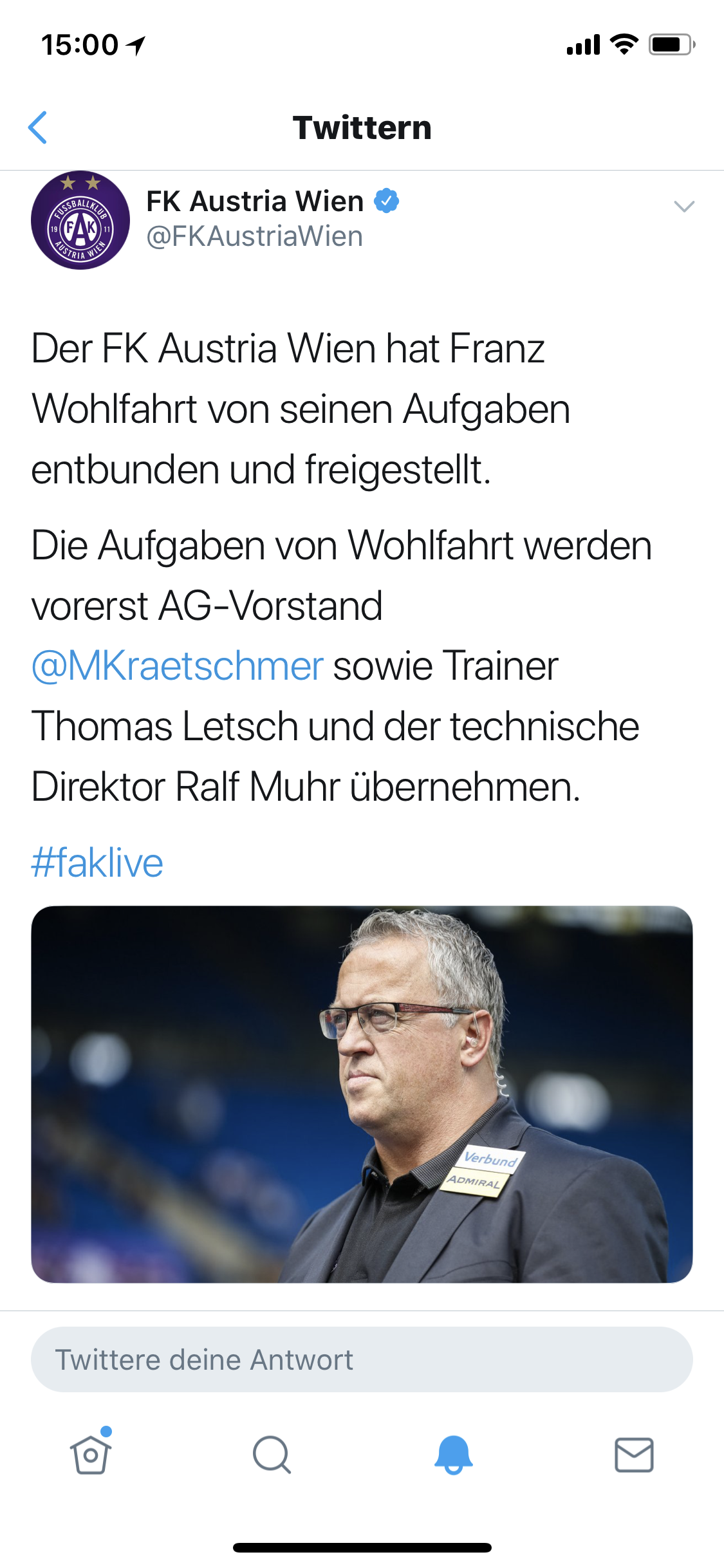Open the #faklive hashtag
Image resolution: width=724 pixels, height=1568 pixels.
coord(97,863)
